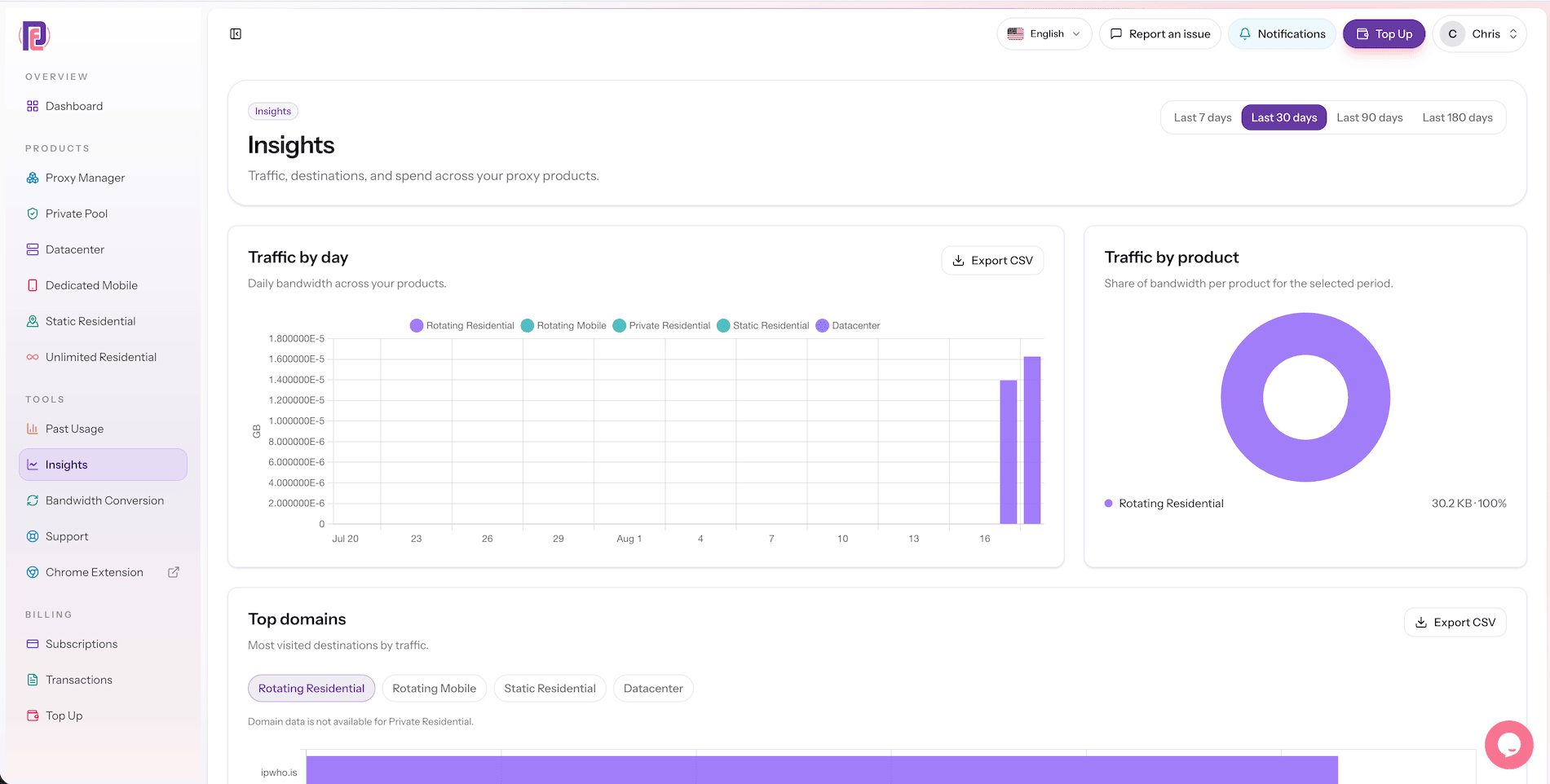The image size is (1550, 784).
Task: Click the Chrome Extension external link icon
Action: tap(174, 572)
